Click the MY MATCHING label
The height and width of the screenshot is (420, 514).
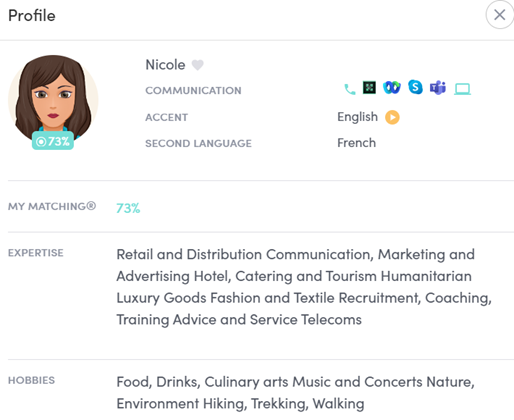click(x=52, y=206)
